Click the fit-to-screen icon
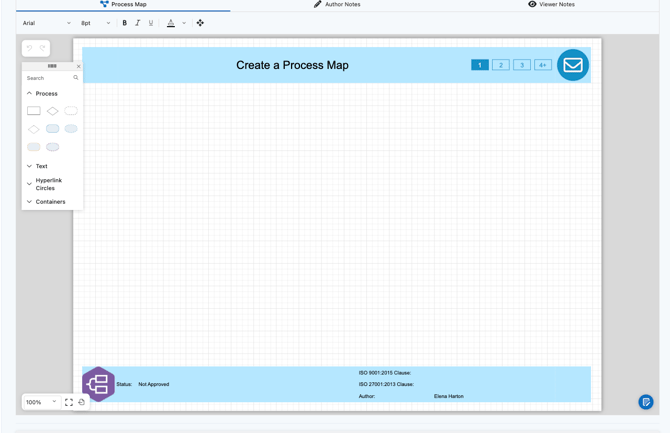This screenshot has height=433, width=670. (x=69, y=402)
